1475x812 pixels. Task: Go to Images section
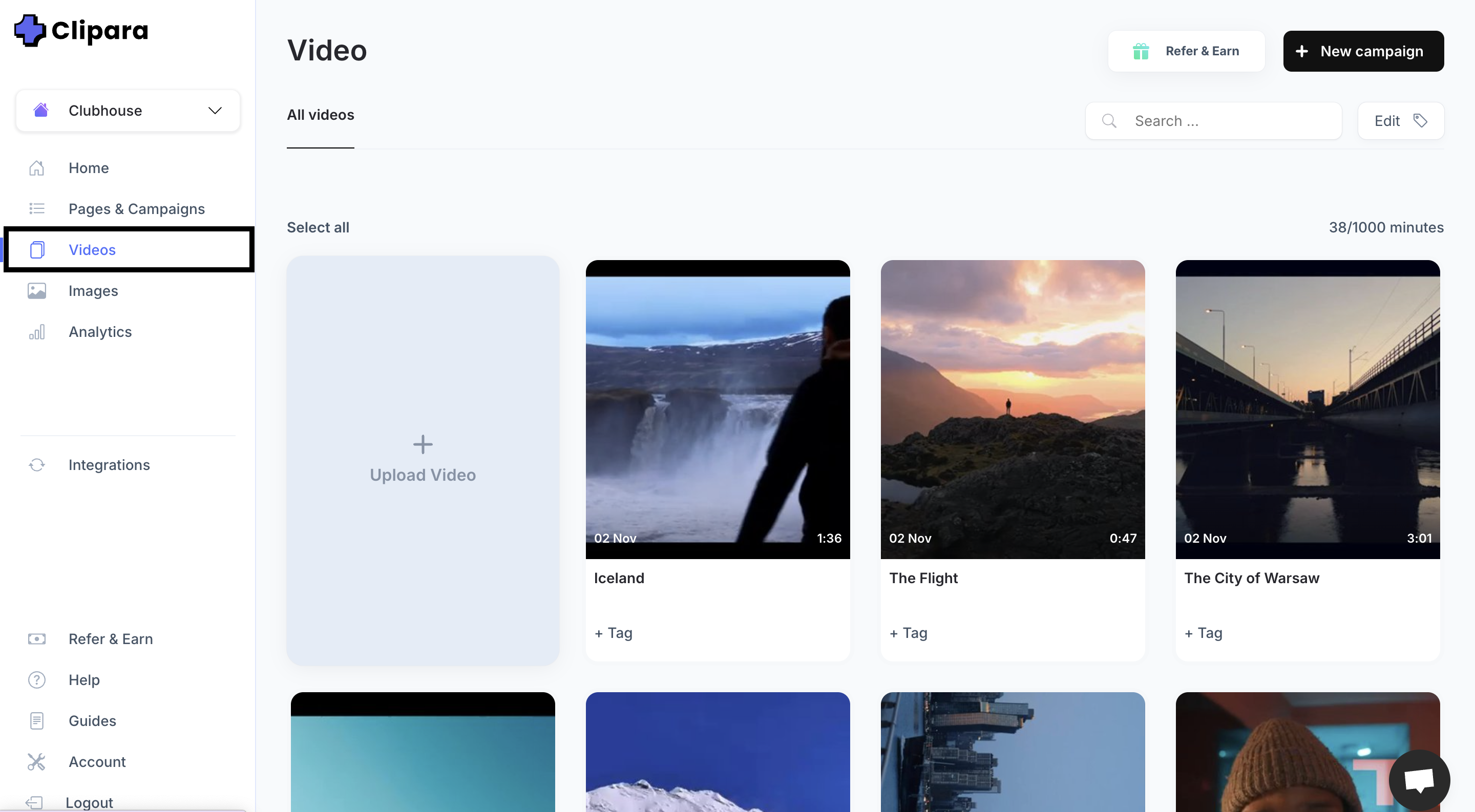93,291
